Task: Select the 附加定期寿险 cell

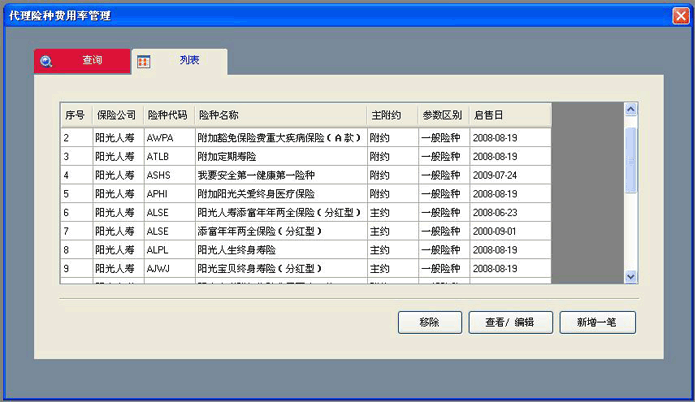Action: (281, 157)
